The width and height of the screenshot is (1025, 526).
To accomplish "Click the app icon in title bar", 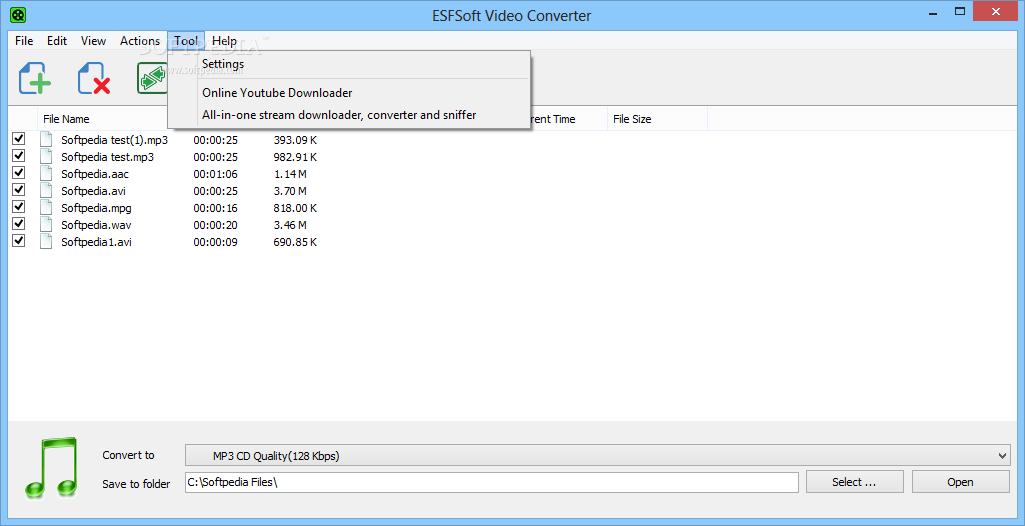I will [19, 13].
